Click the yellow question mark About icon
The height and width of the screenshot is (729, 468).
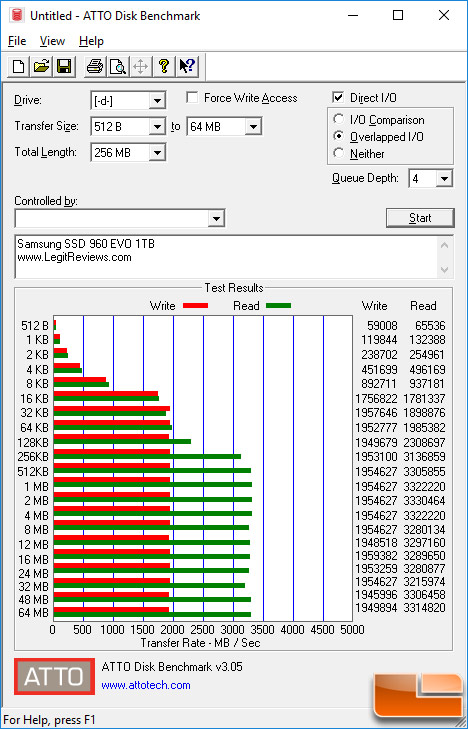164,66
